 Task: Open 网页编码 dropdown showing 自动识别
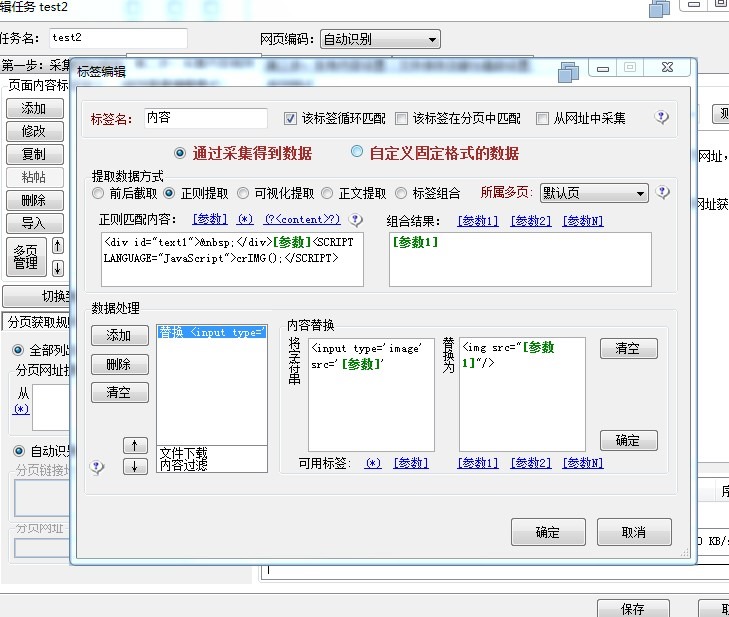tap(380, 40)
